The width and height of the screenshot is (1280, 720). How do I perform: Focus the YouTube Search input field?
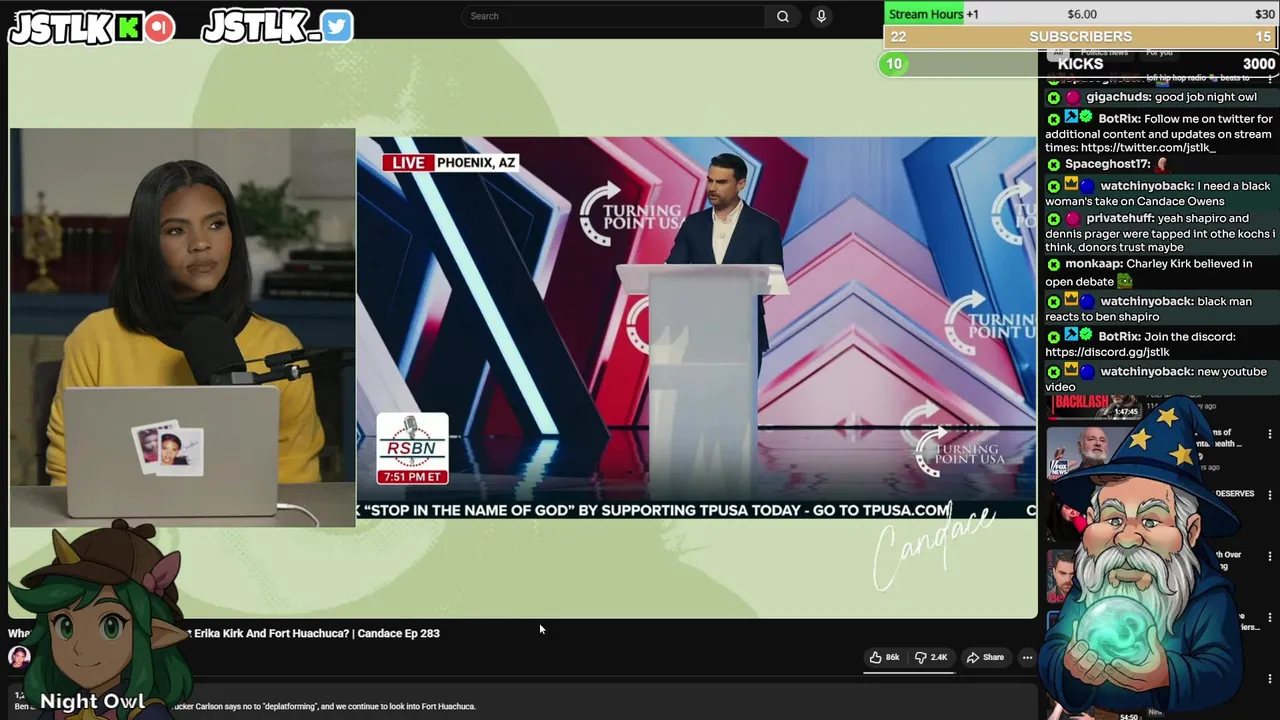click(615, 16)
